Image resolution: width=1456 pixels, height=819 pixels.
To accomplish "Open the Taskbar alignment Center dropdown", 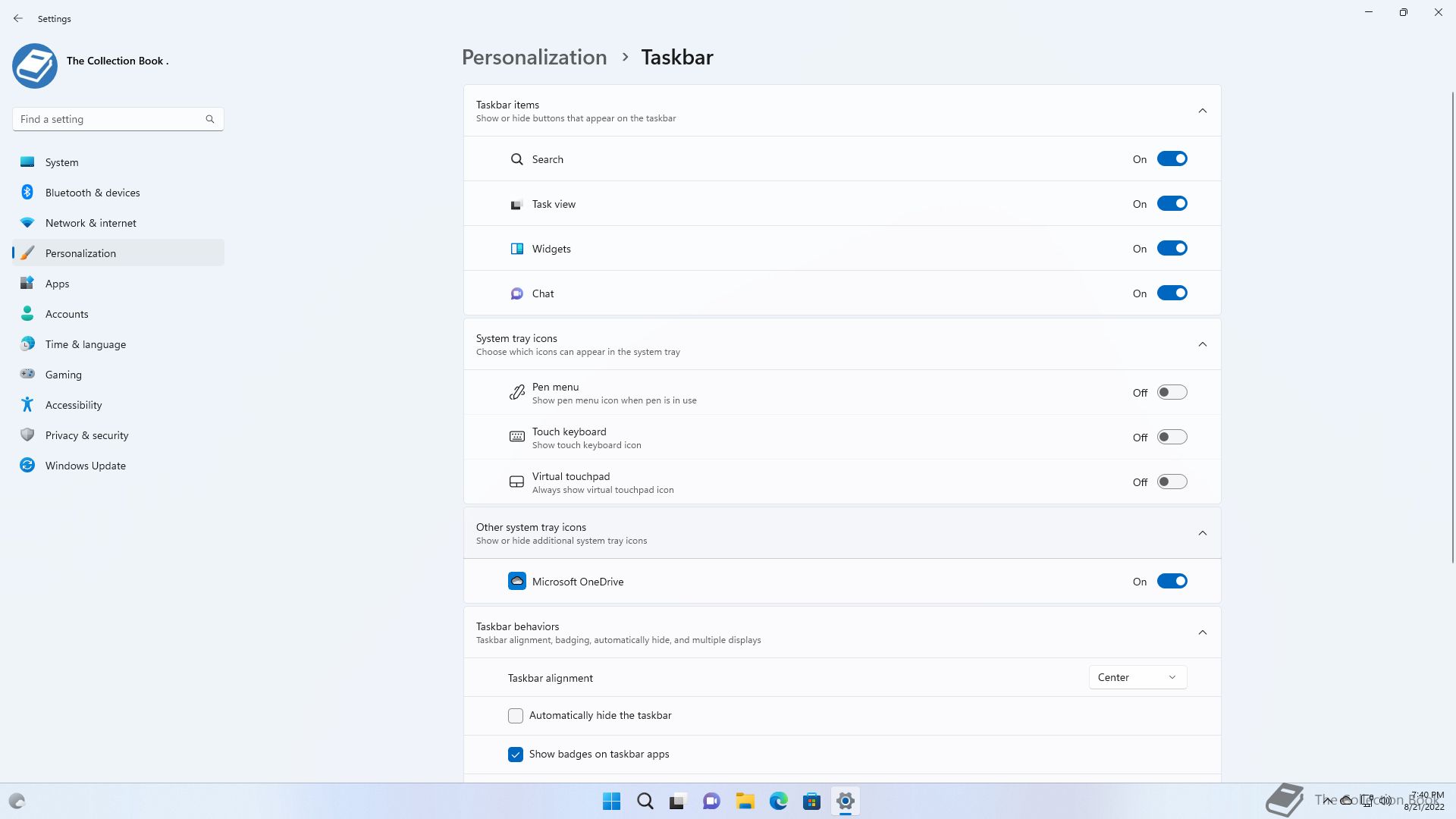I will pyautogui.click(x=1137, y=677).
